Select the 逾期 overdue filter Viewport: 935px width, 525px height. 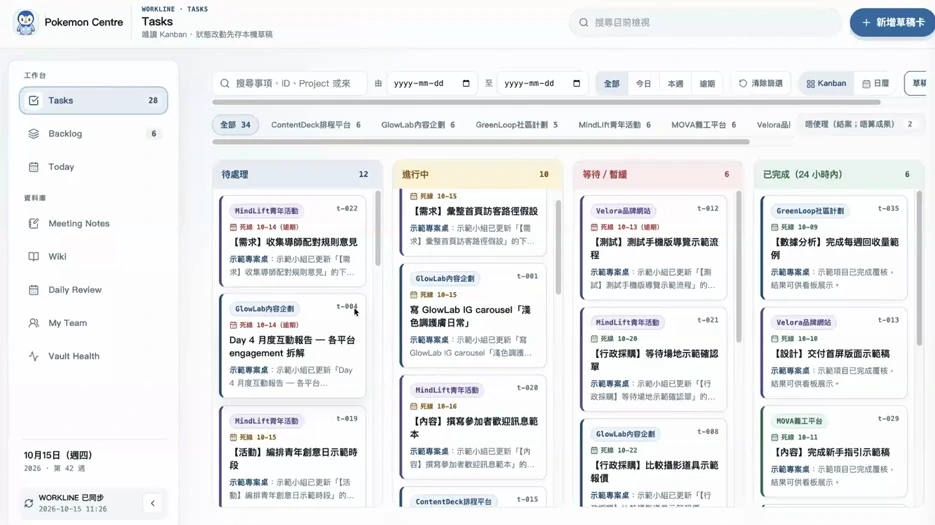coord(707,84)
